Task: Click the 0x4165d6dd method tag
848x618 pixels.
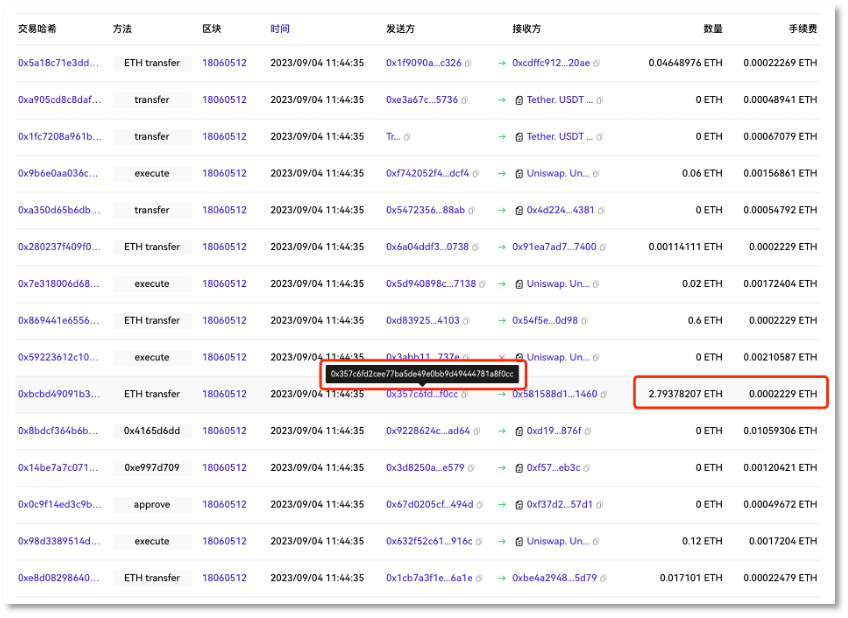Action: [152, 431]
